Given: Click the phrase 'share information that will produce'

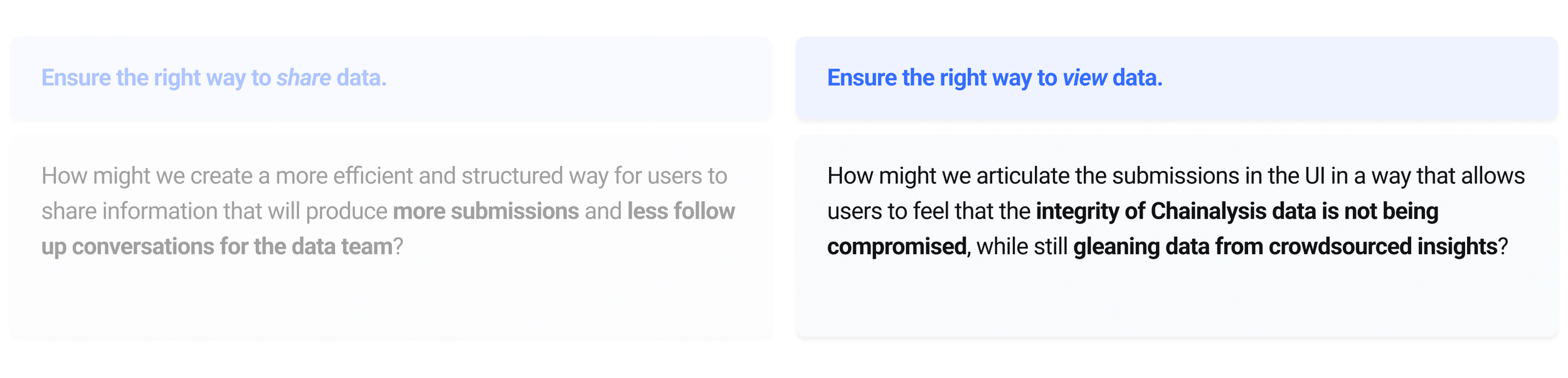Looking at the screenshot, I should [x=215, y=211].
